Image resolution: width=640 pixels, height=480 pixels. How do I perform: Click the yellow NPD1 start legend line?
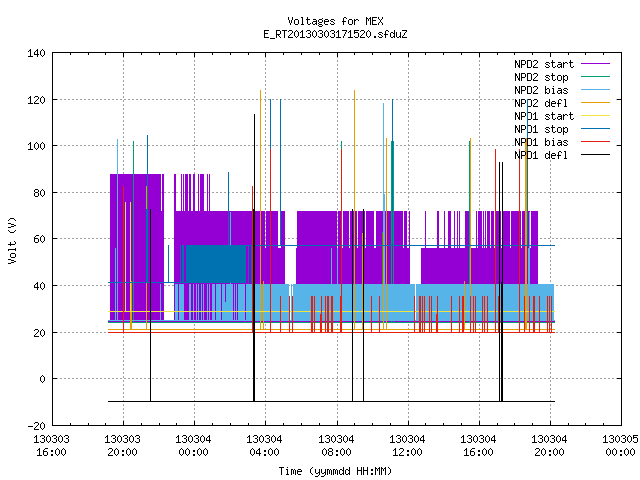click(596, 116)
